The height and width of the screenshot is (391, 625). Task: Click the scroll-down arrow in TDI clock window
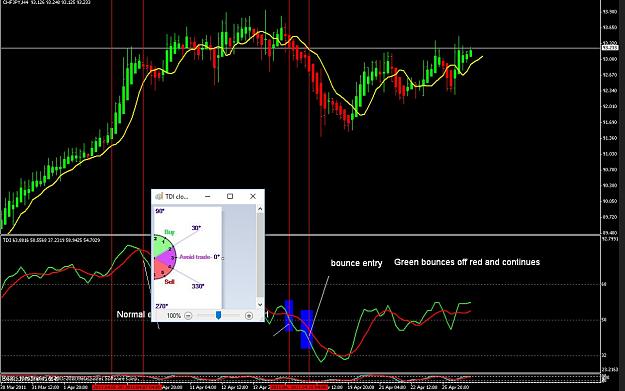(x=260, y=305)
